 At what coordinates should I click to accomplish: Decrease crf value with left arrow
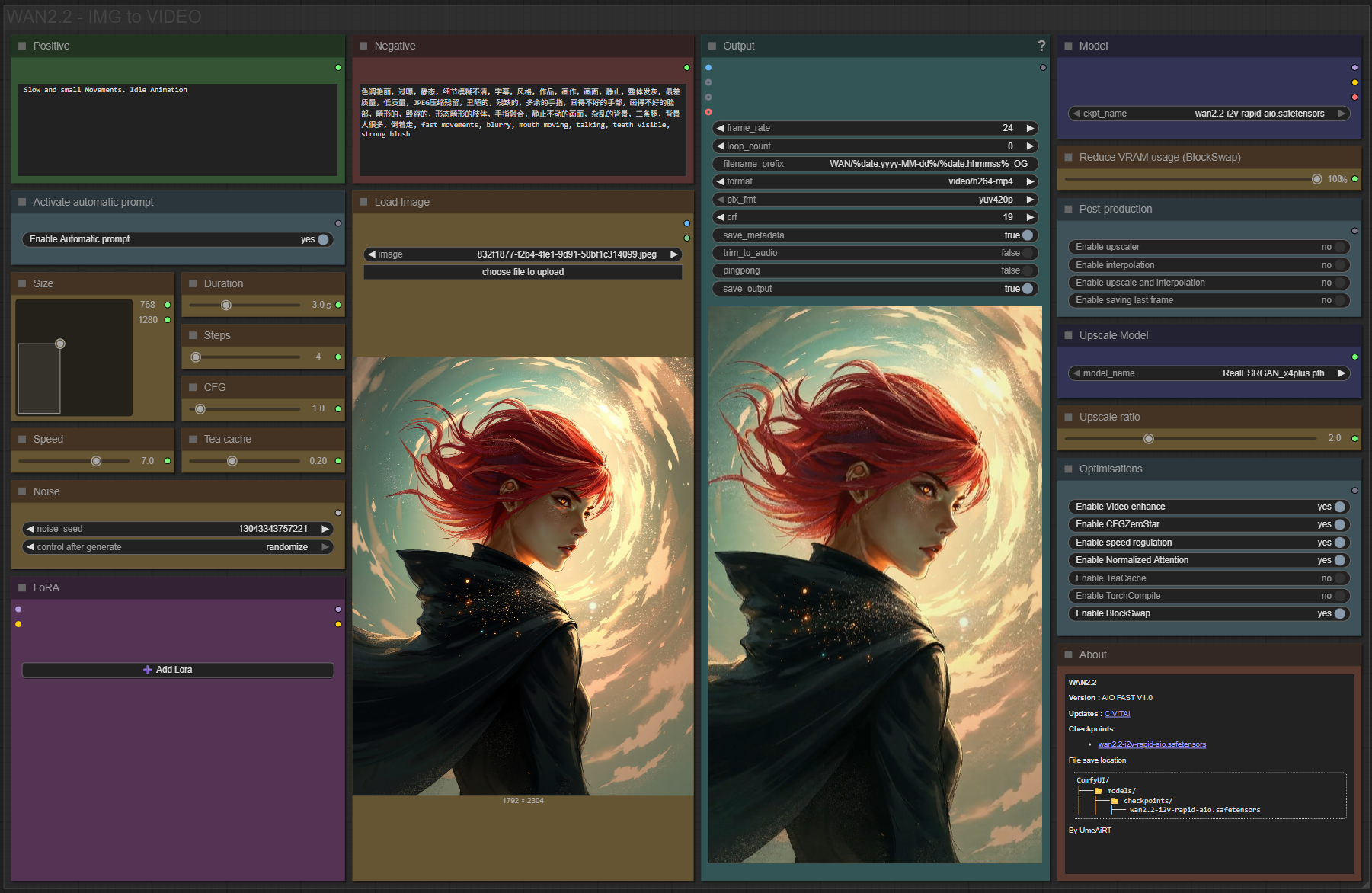pos(720,217)
